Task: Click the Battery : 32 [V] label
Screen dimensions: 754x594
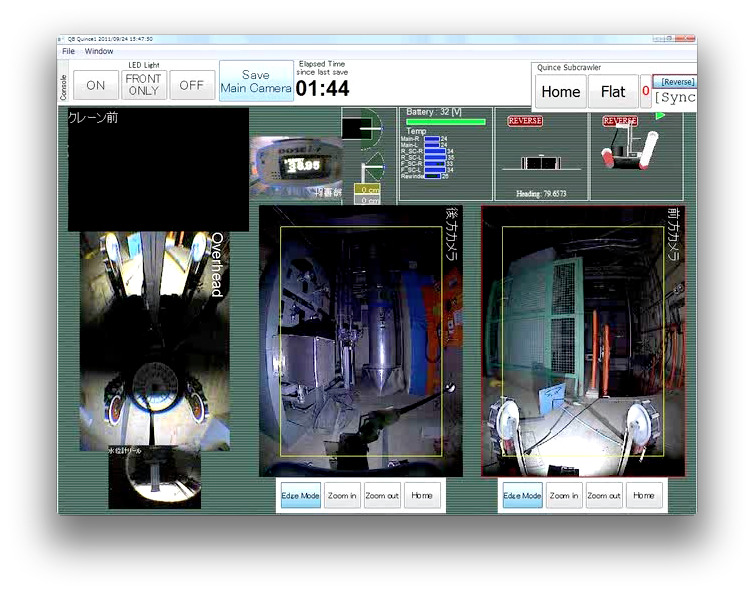Action: pyautogui.click(x=434, y=112)
